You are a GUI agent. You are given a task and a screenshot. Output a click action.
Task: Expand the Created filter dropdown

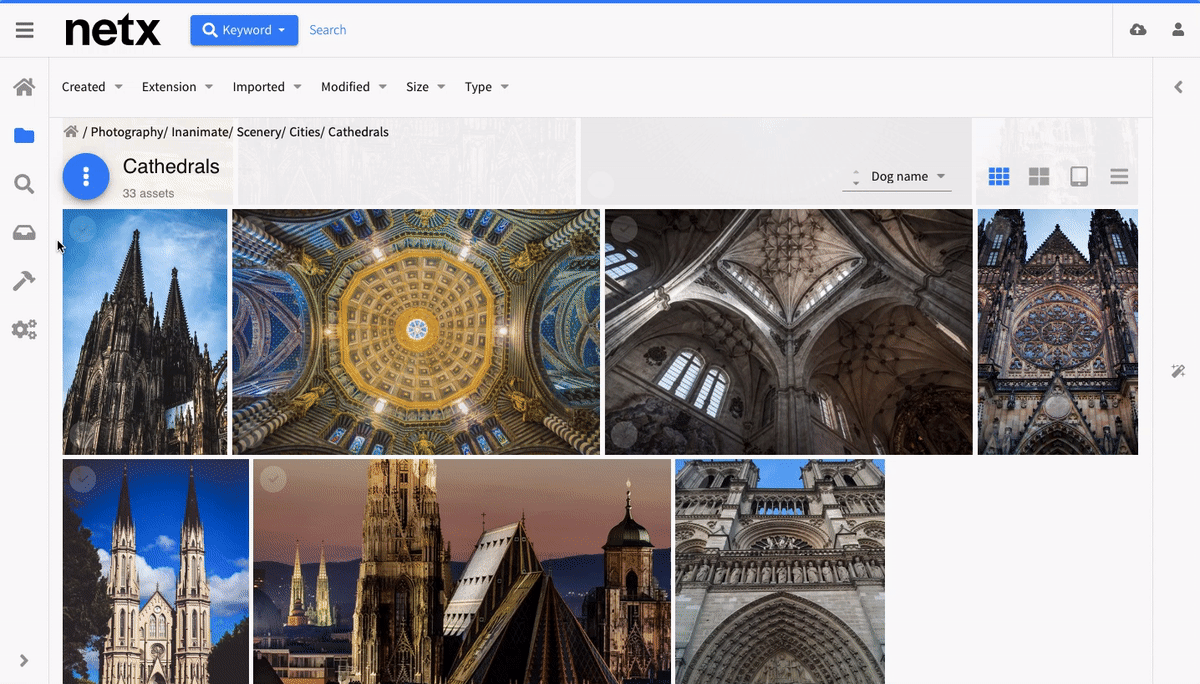(92, 87)
